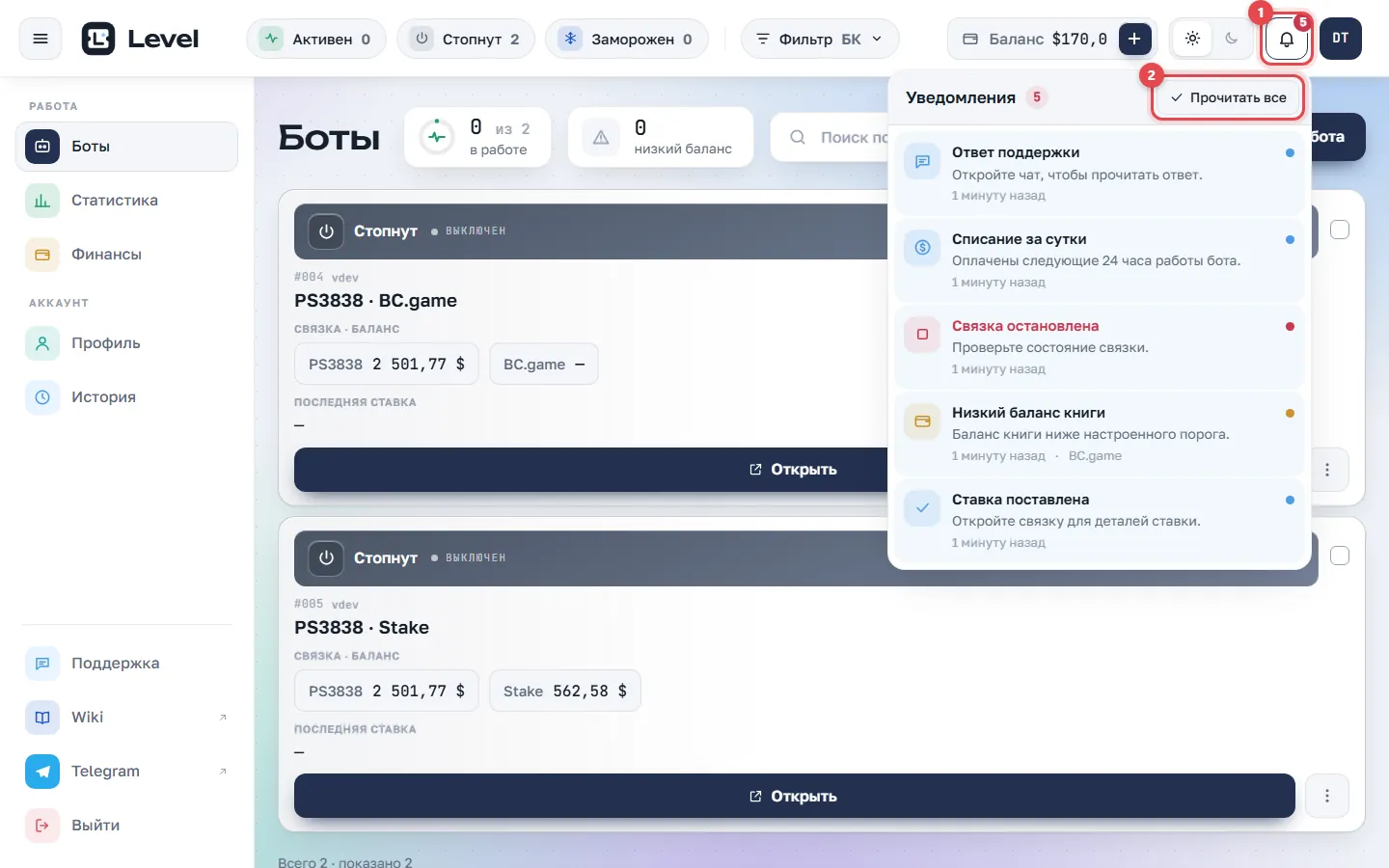Open Профиль in the sidebar
1389x868 pixels.
click(x=127, y=343)
